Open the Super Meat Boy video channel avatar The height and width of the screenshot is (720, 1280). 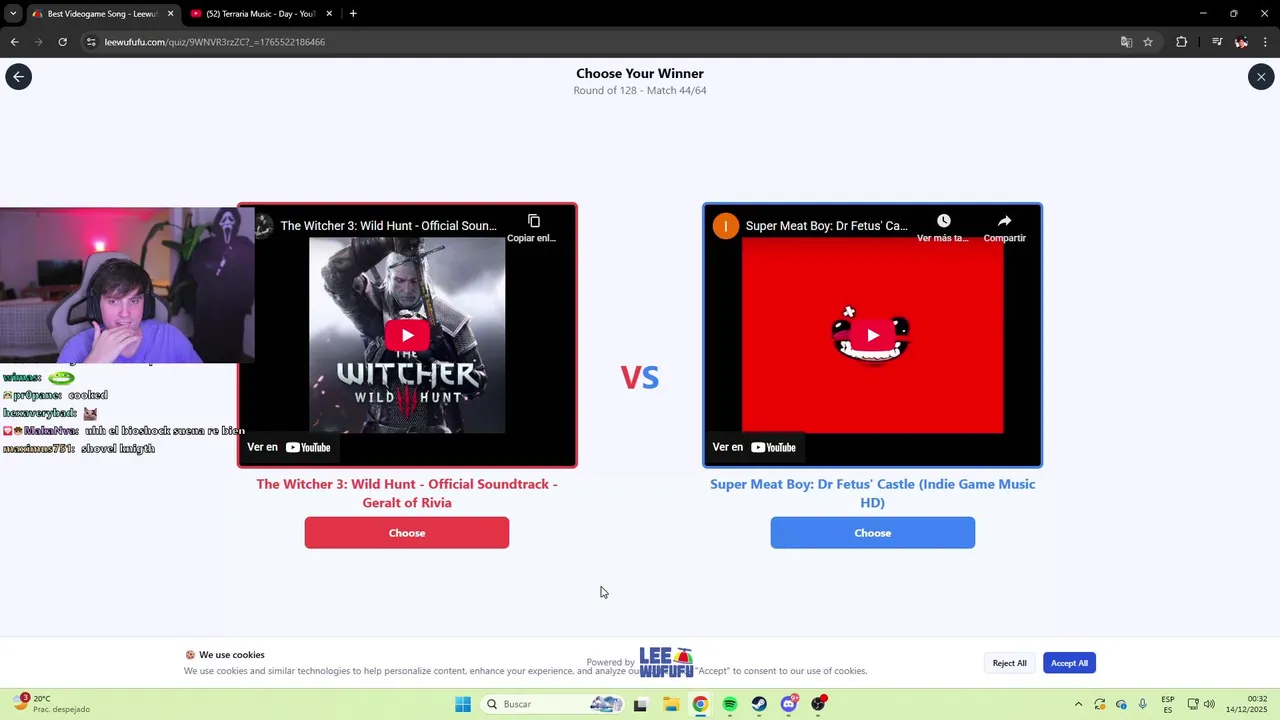(x=725, y=226)
